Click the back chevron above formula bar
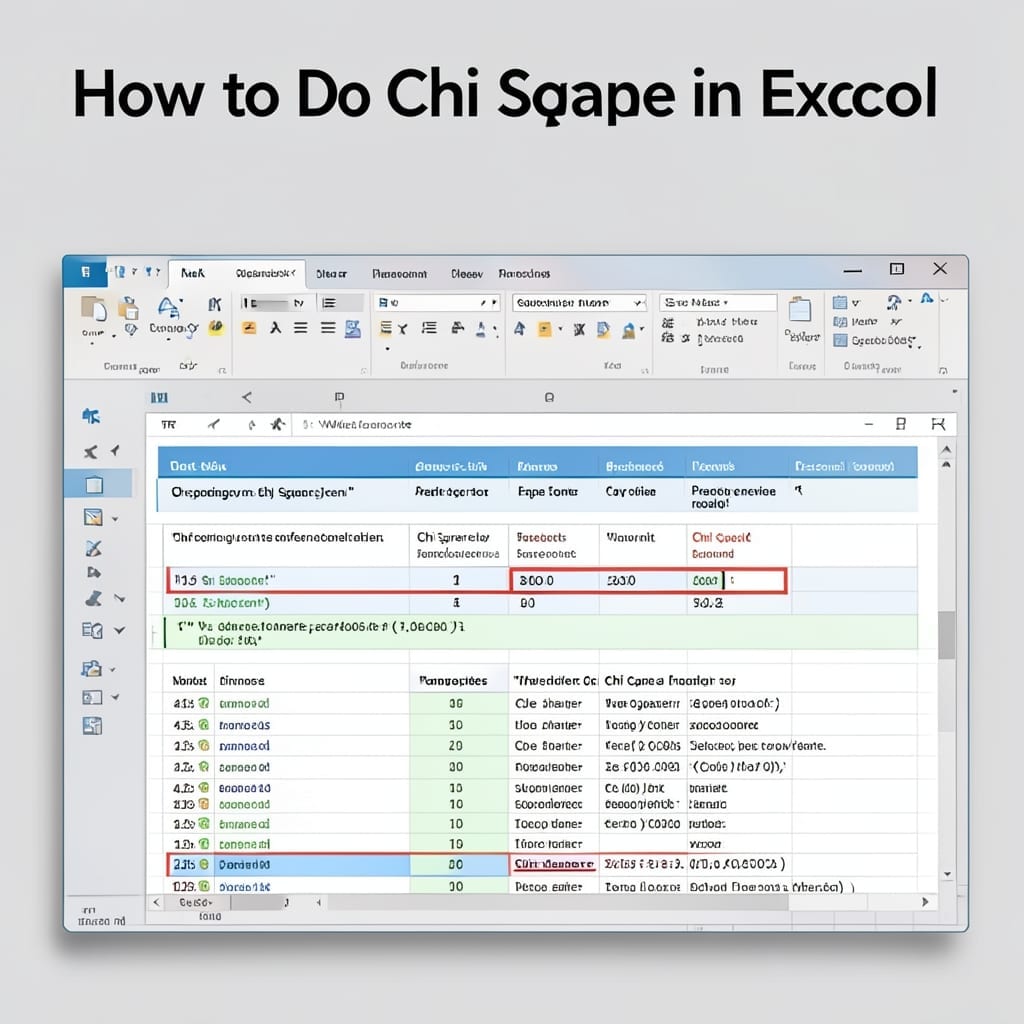1024x1024 pixels. (x=246, y=397)
